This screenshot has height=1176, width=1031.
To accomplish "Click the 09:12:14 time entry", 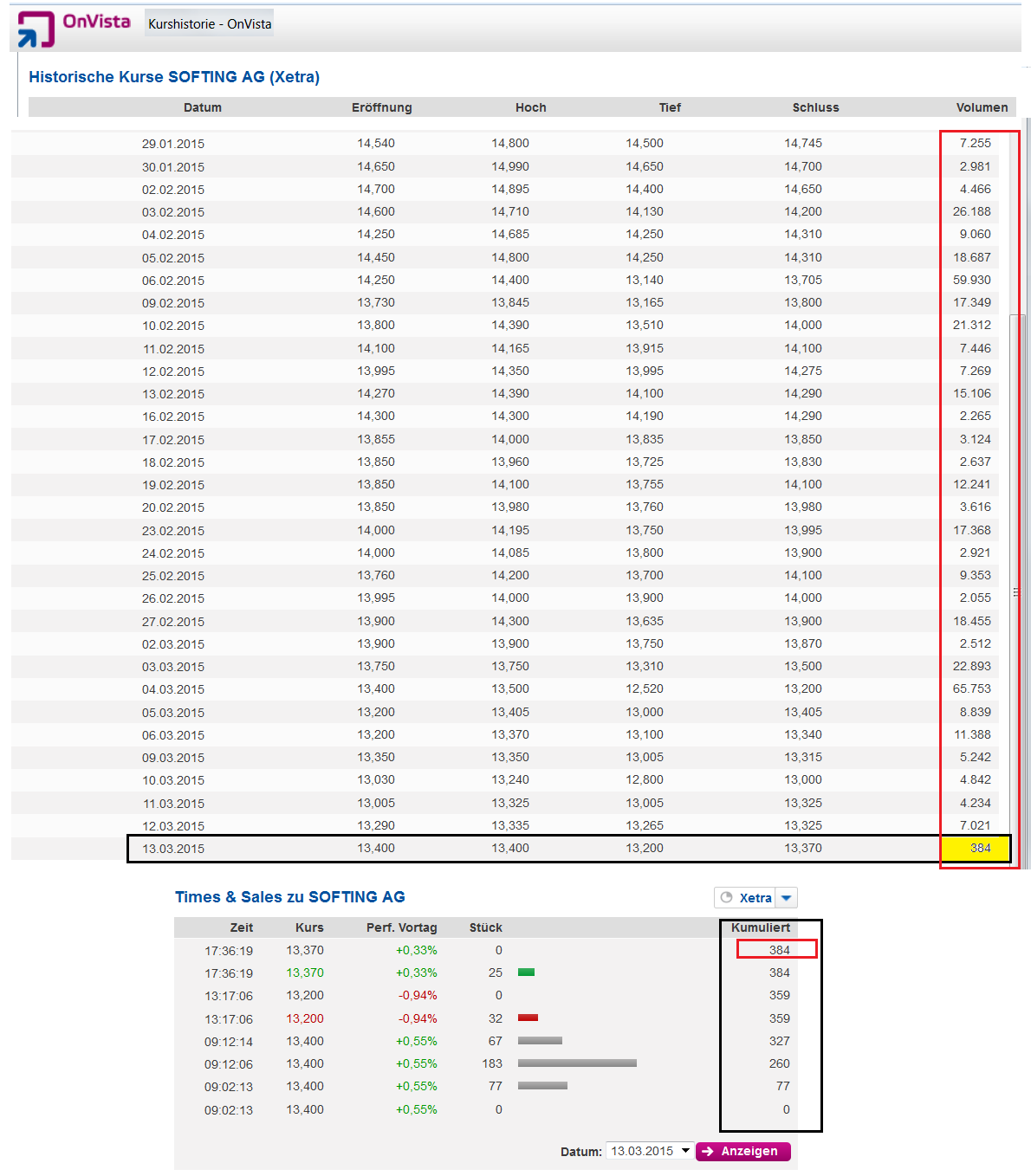I will (x=229, y=1042).
